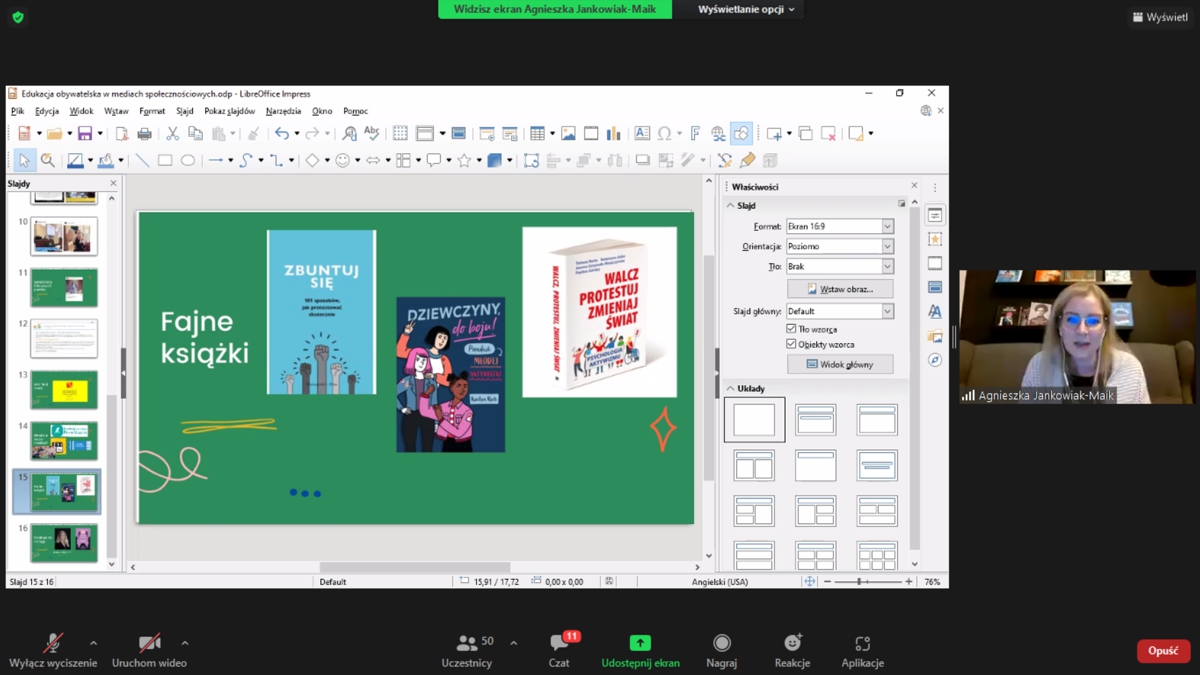
Task: Start camera with 'Uruchom wideo'
Action: coord(149,650)
